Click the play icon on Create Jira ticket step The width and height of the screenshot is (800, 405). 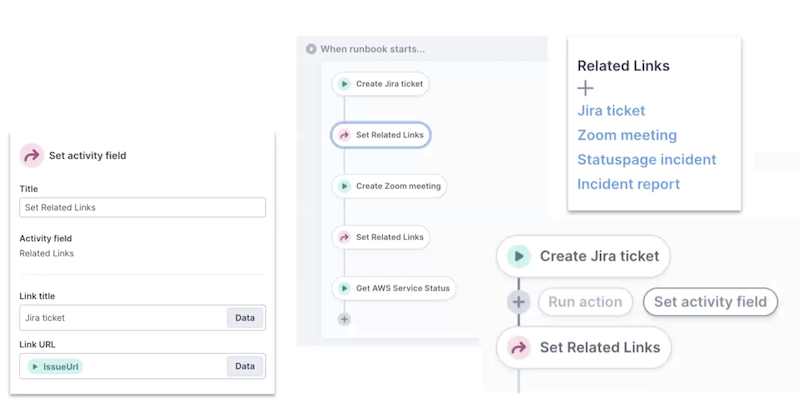[x=344, y=84]
